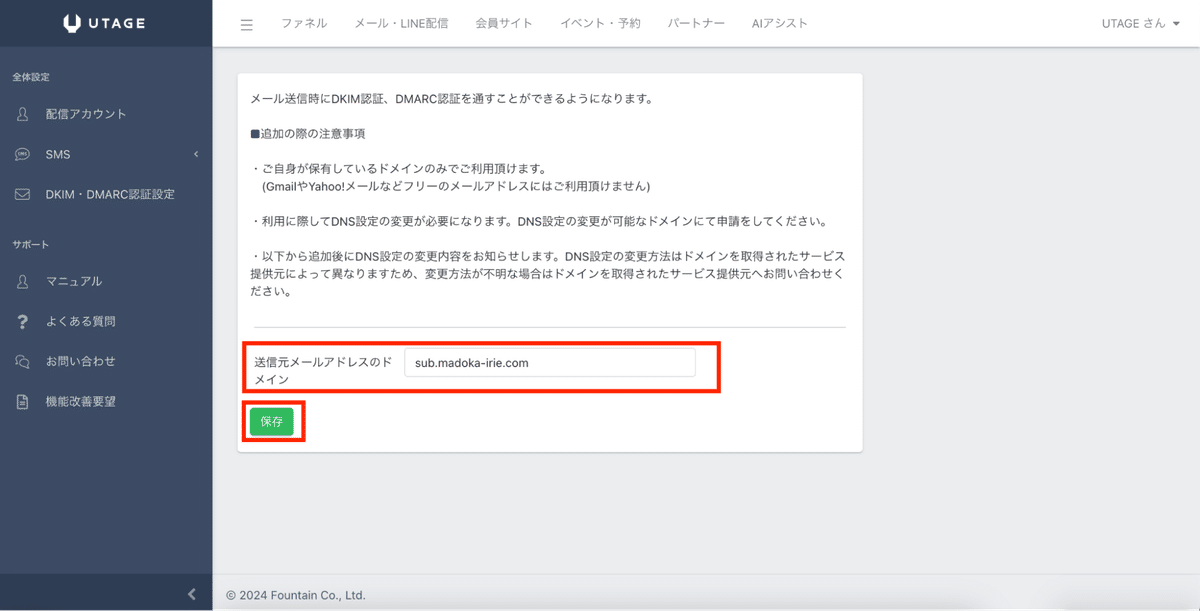Switch to the 会員サイト tab
Image resolution: width=1200 pixels, height=611 pixels.
pyautogui.click(x=504, y=23)
